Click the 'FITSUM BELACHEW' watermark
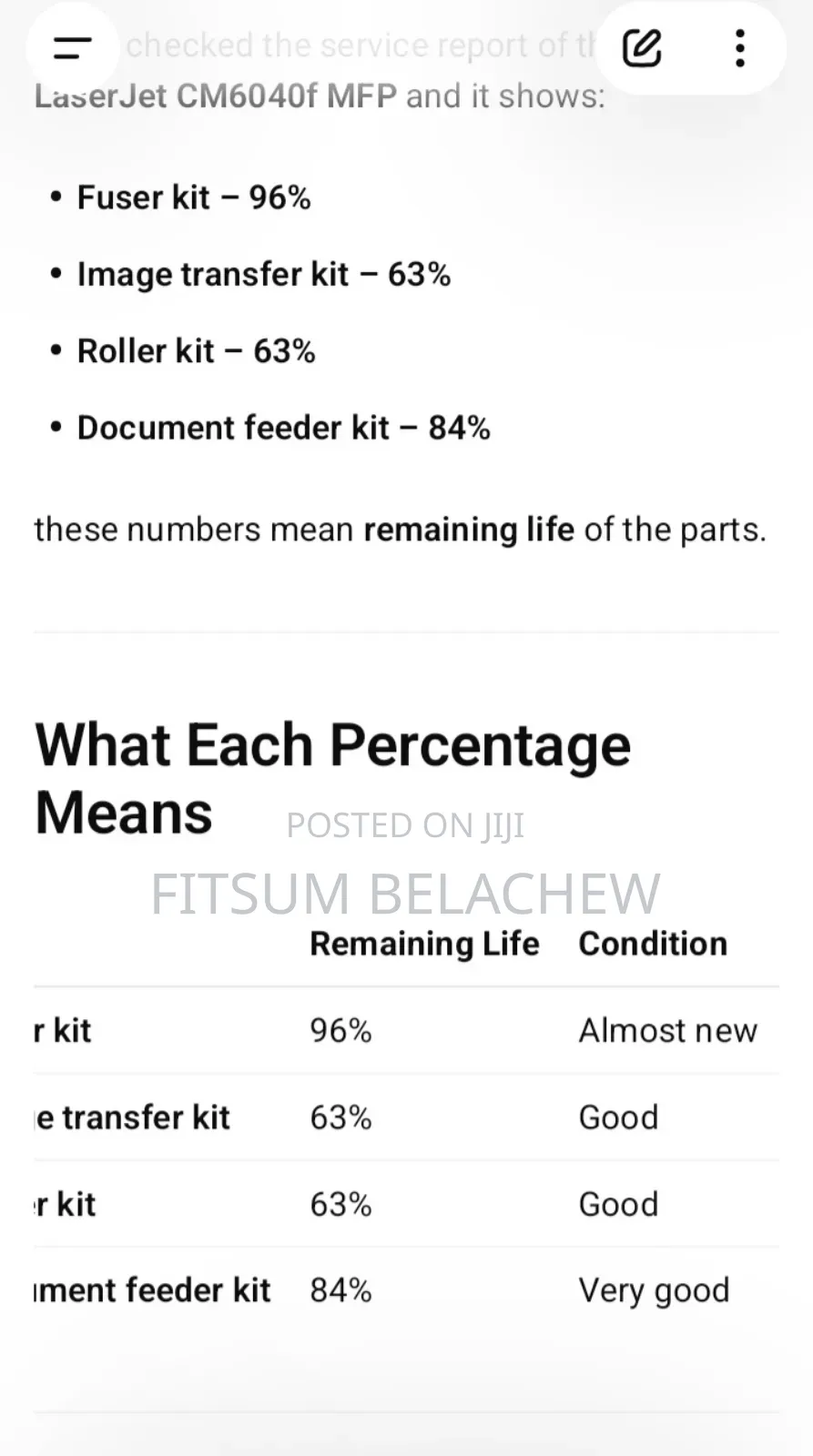The height and width of the screenshot is (1456, 813). (x=405, y=893)
